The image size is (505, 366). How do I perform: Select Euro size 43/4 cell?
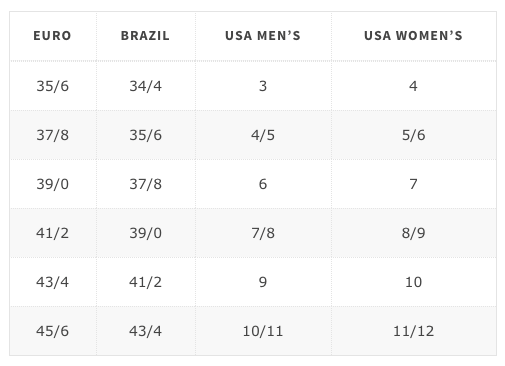point(53,282)
